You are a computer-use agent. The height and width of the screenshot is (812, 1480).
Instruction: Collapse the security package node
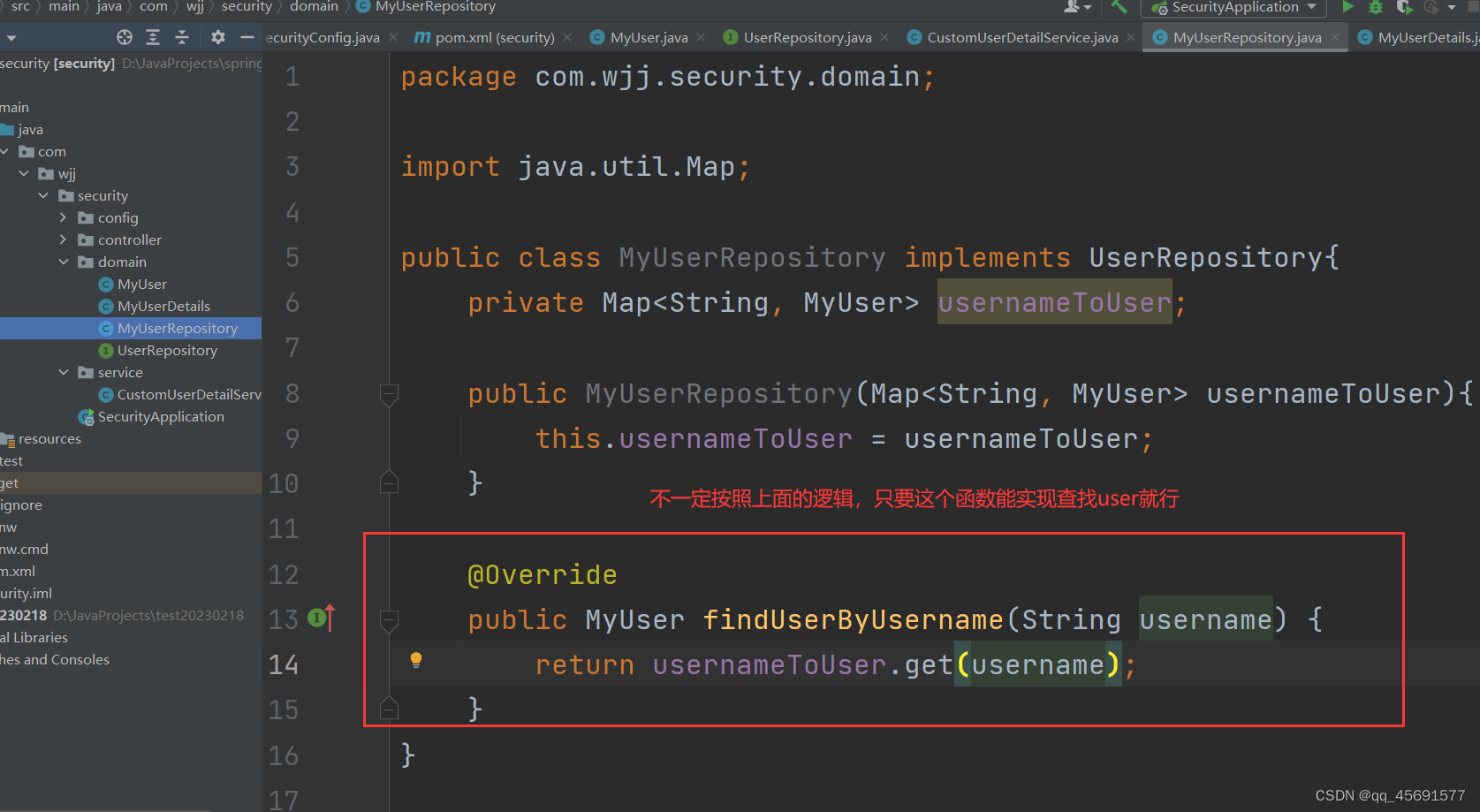pyautogui.click(x=43, y=195)
